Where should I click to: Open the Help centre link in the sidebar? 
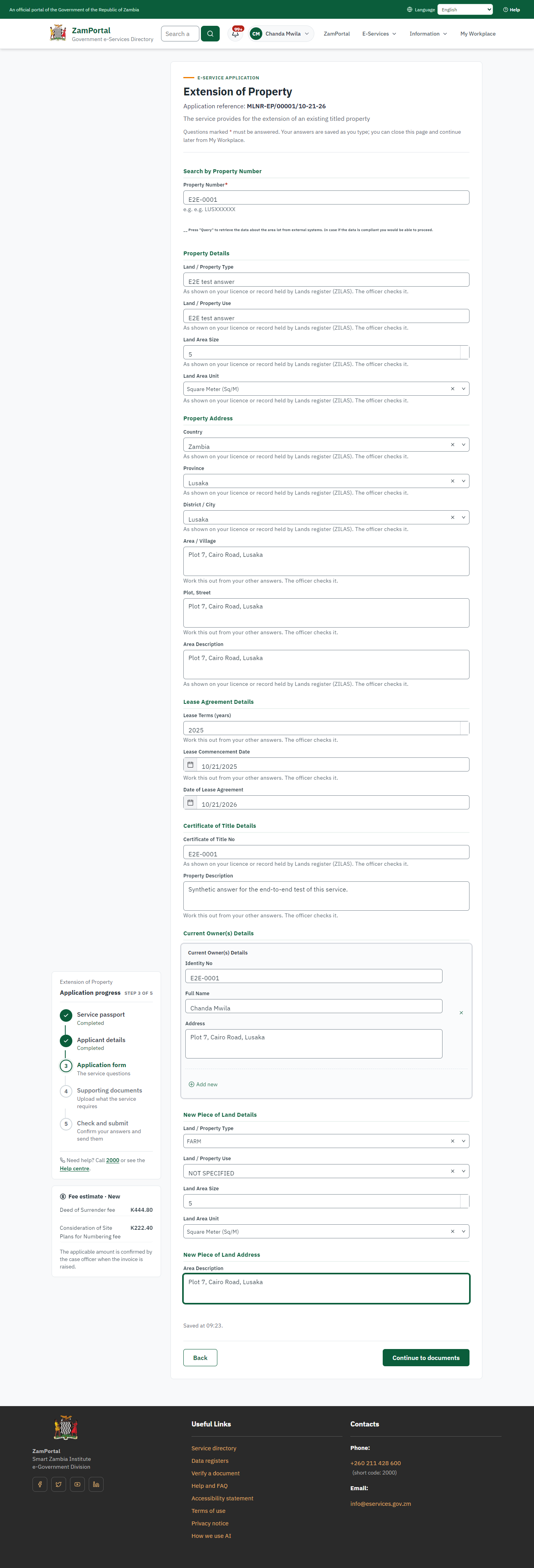coord(74,1168)
